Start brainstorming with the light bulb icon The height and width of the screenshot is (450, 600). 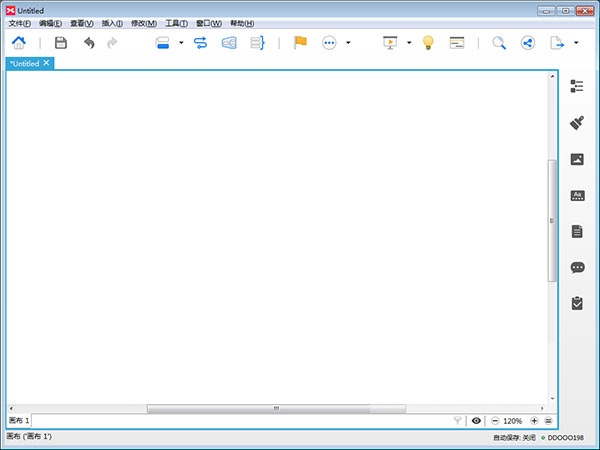click(428, 43)
